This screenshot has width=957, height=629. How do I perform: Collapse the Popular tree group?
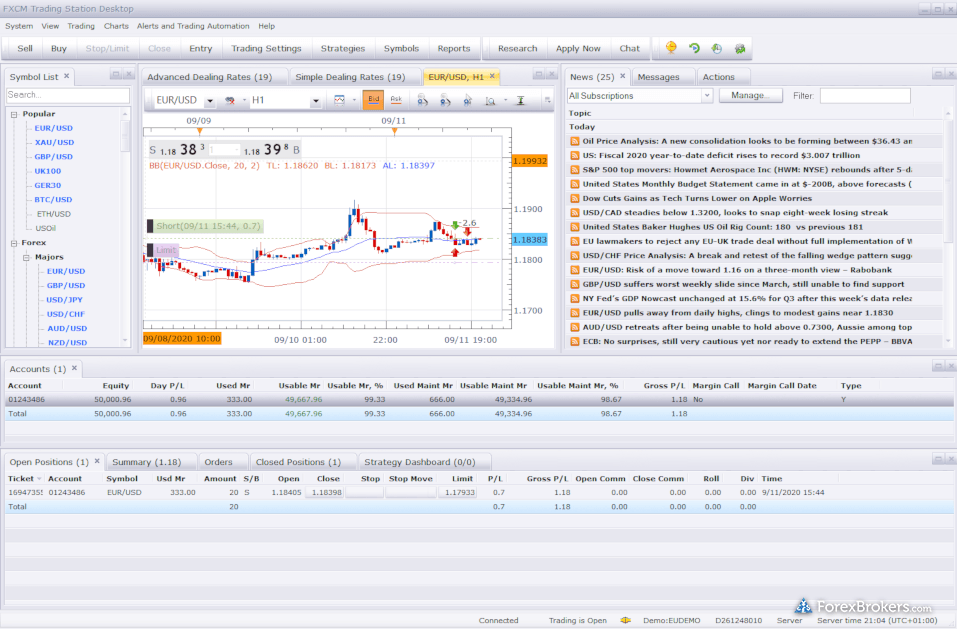pos(14,114)
